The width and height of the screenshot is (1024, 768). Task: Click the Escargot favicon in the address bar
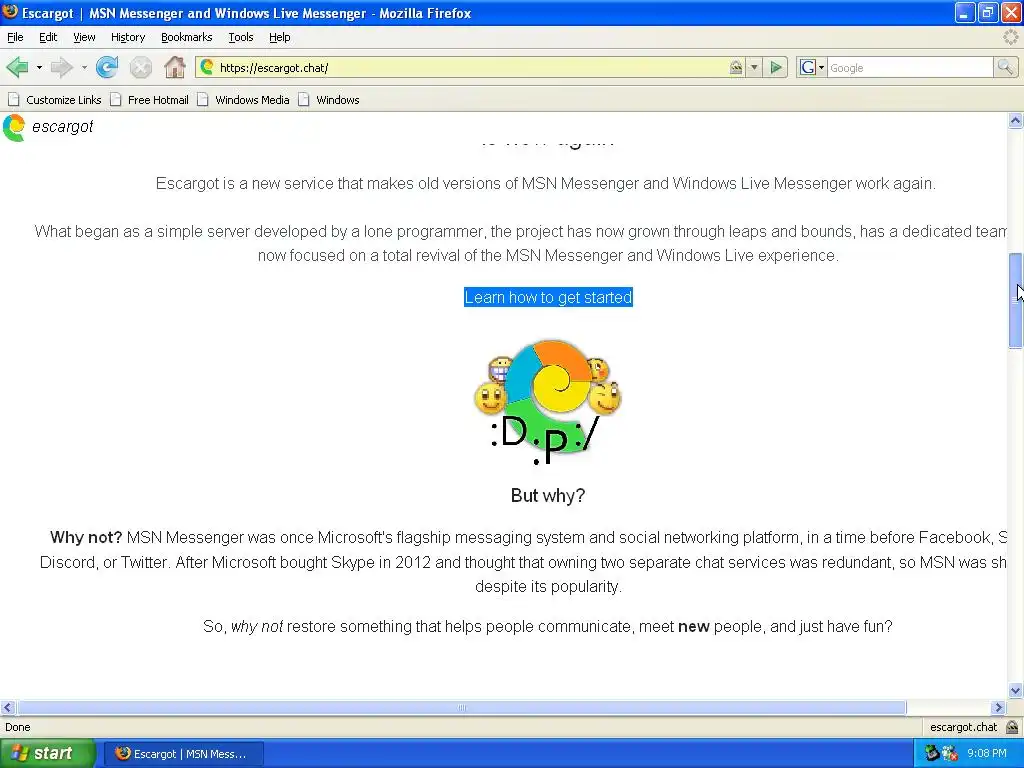point(207,67)
